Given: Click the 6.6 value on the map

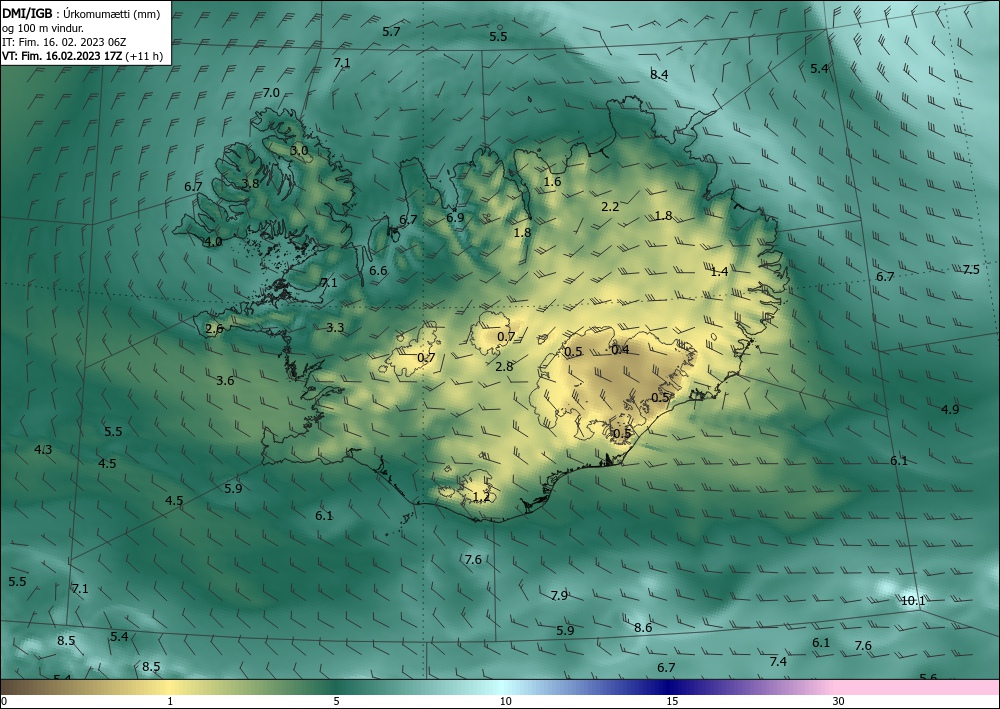Looking at the screenshot, I should click(378, 271).
